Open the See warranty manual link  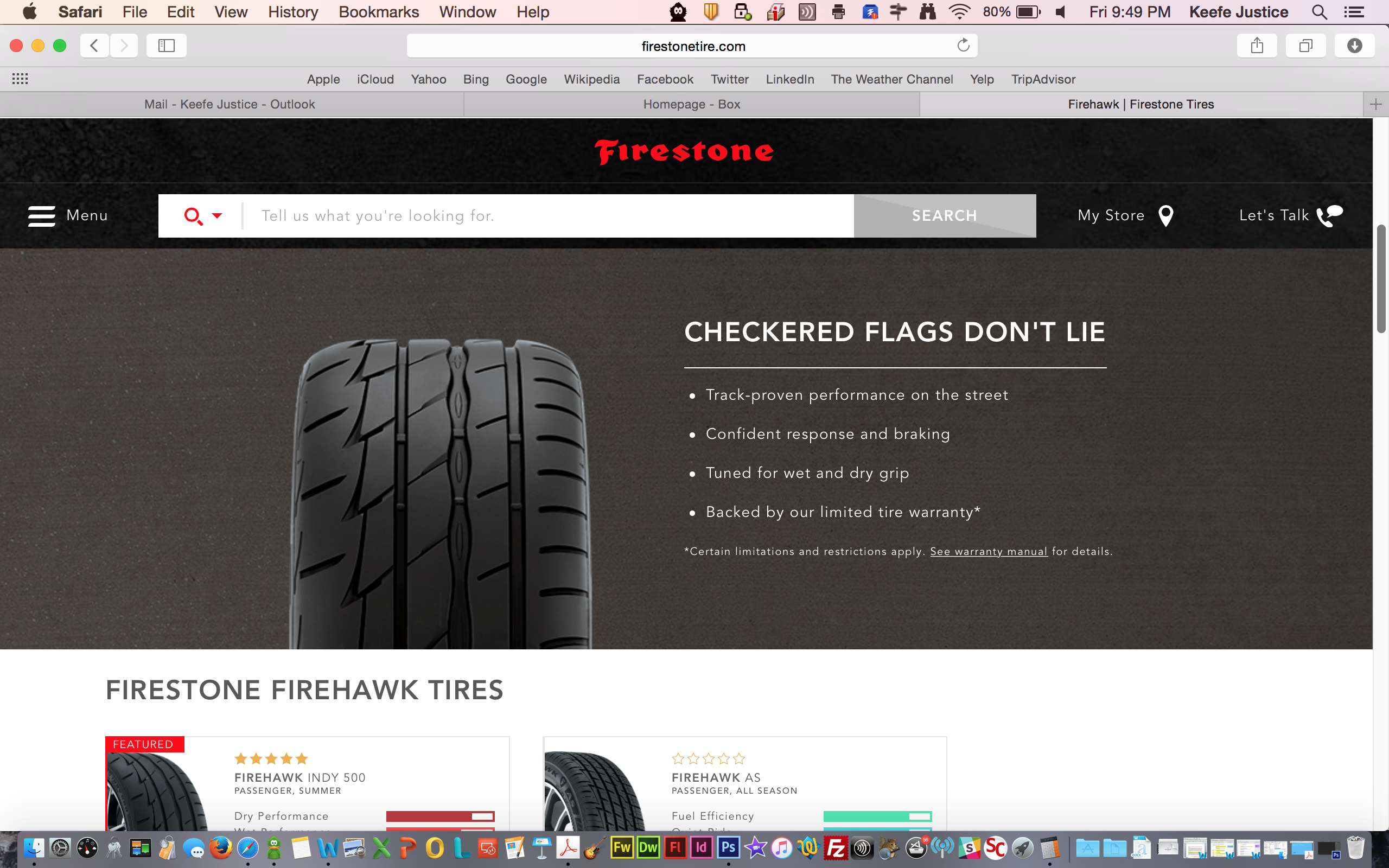tap(989, 552)
